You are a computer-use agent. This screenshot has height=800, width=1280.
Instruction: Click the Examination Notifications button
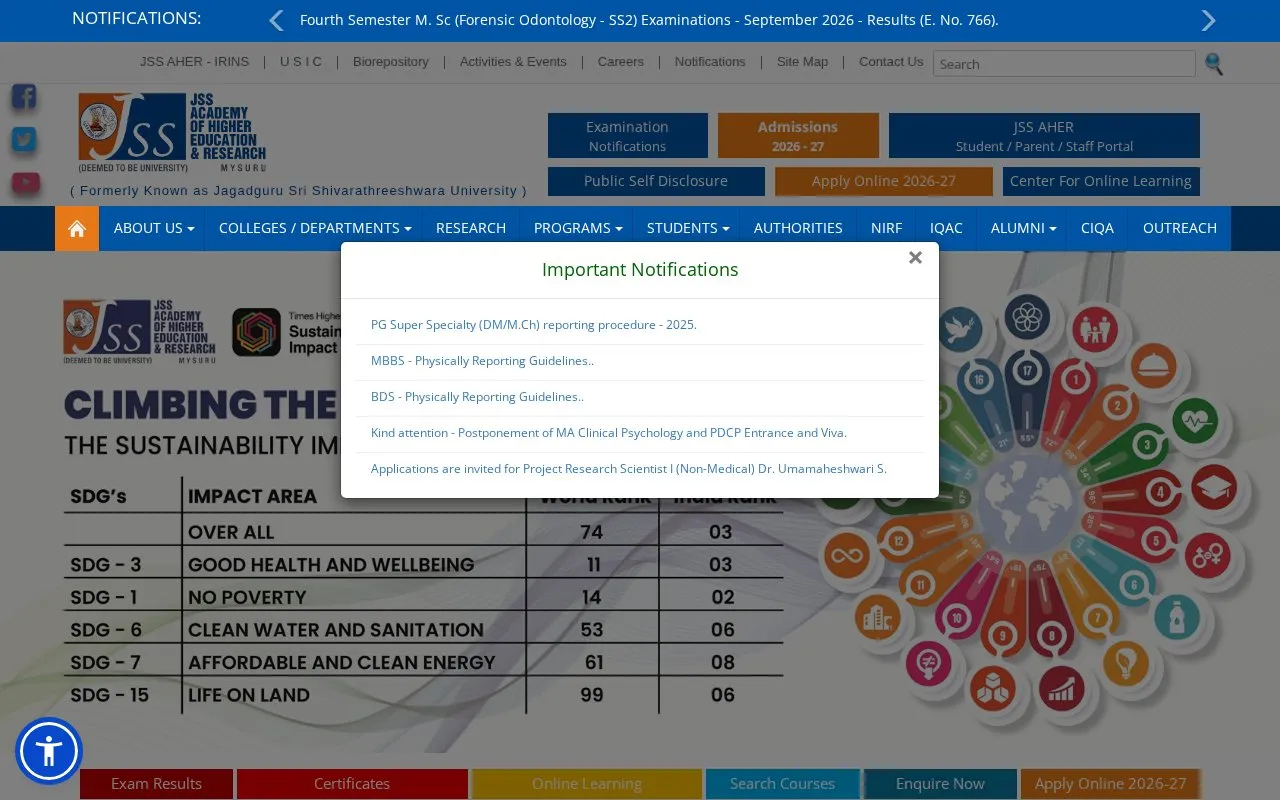point(627,136)
